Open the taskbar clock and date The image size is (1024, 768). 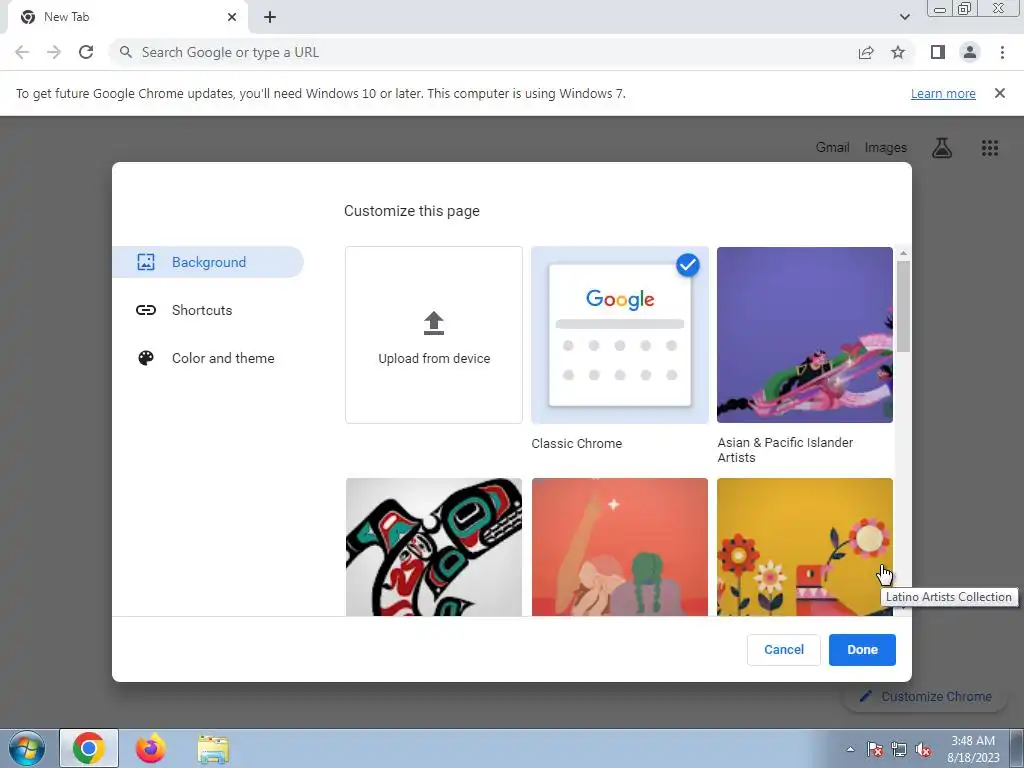(973, 749)
